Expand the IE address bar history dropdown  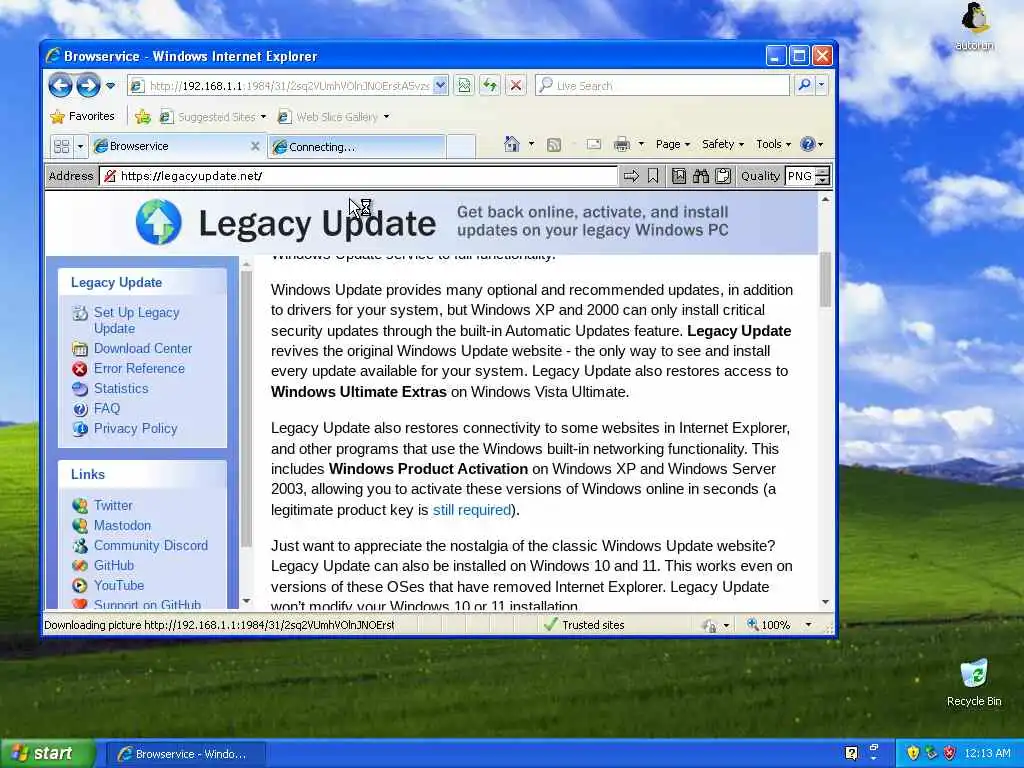point(441,86)
